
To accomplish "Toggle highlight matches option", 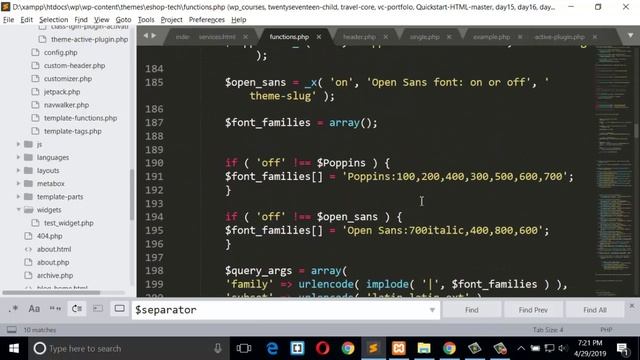I will click(x=120, y=309).
